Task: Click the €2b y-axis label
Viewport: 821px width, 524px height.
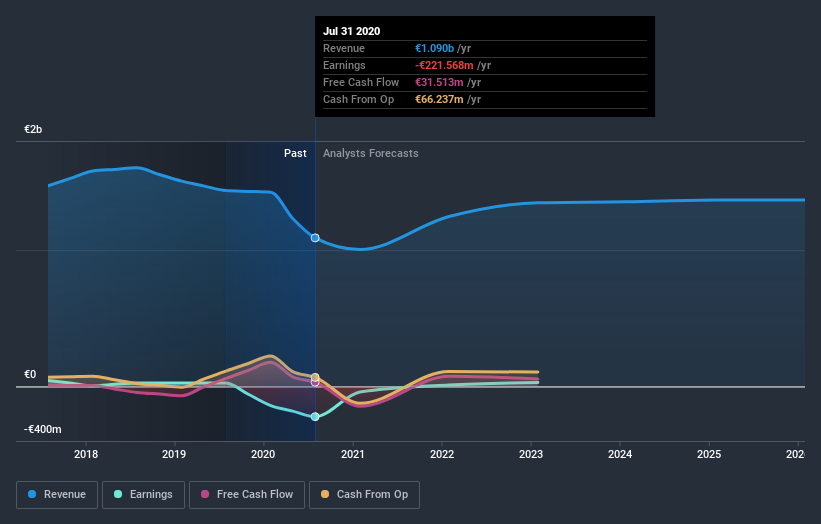Action: [x=33, y=129]
